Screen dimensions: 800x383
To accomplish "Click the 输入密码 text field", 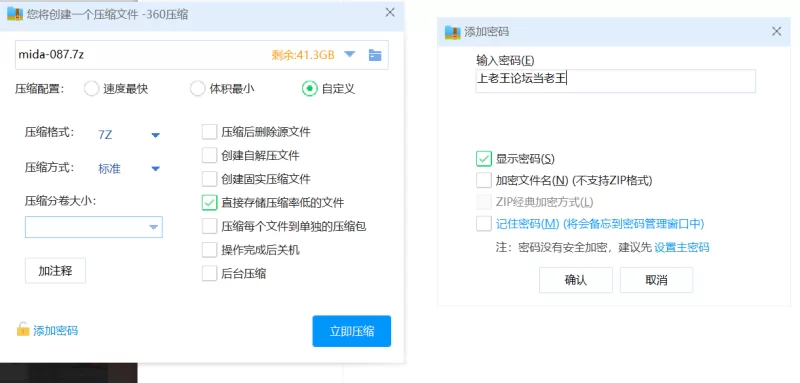I will point(615,81).
